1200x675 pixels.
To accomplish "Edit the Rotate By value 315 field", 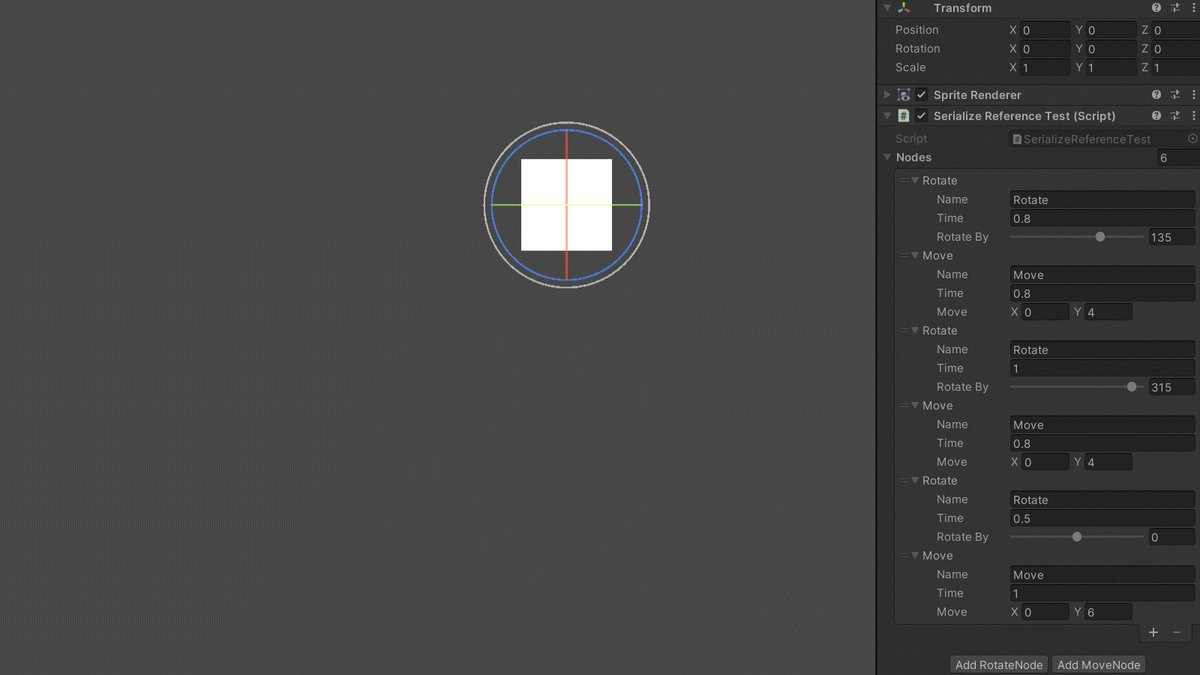I will 1171,387.
